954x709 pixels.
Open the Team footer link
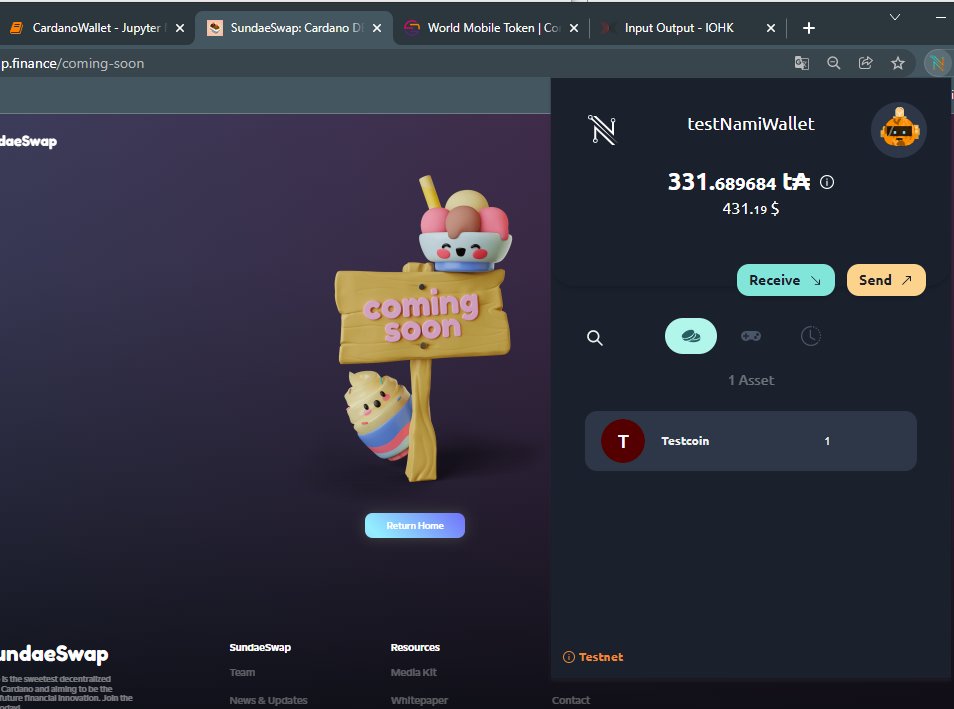point(242,672)
